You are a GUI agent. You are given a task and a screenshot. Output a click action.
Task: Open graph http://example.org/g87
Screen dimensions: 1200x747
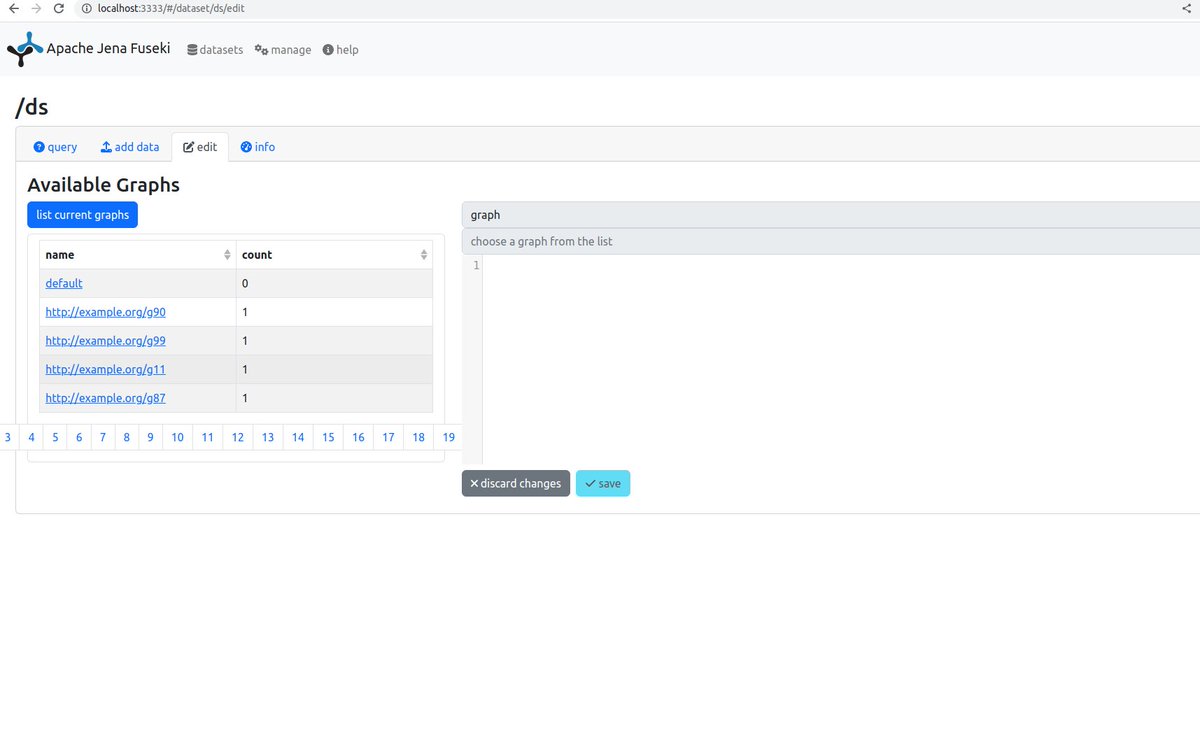[106, 398]
